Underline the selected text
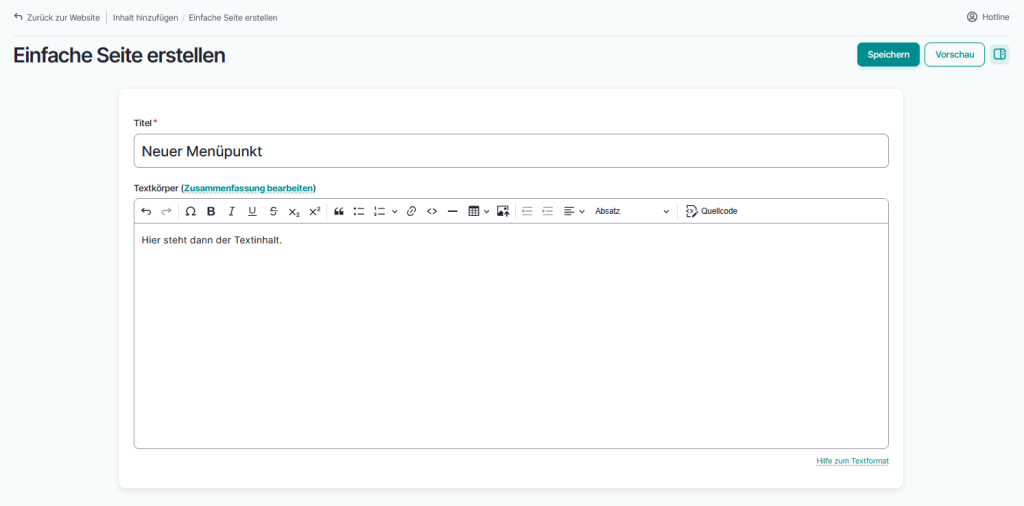Viewport: 1024px width, 506px height. [252, 211]
